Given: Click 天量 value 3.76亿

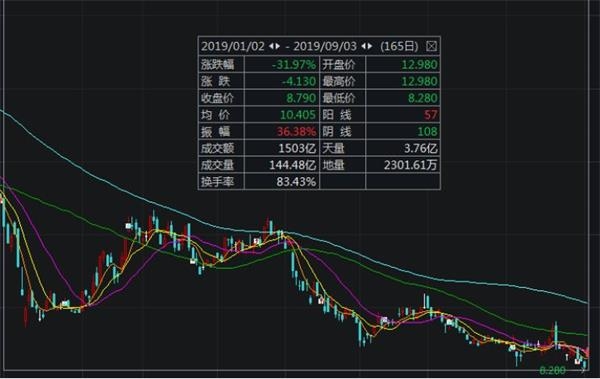Looking at the screenshot, I should click(421, 148).
